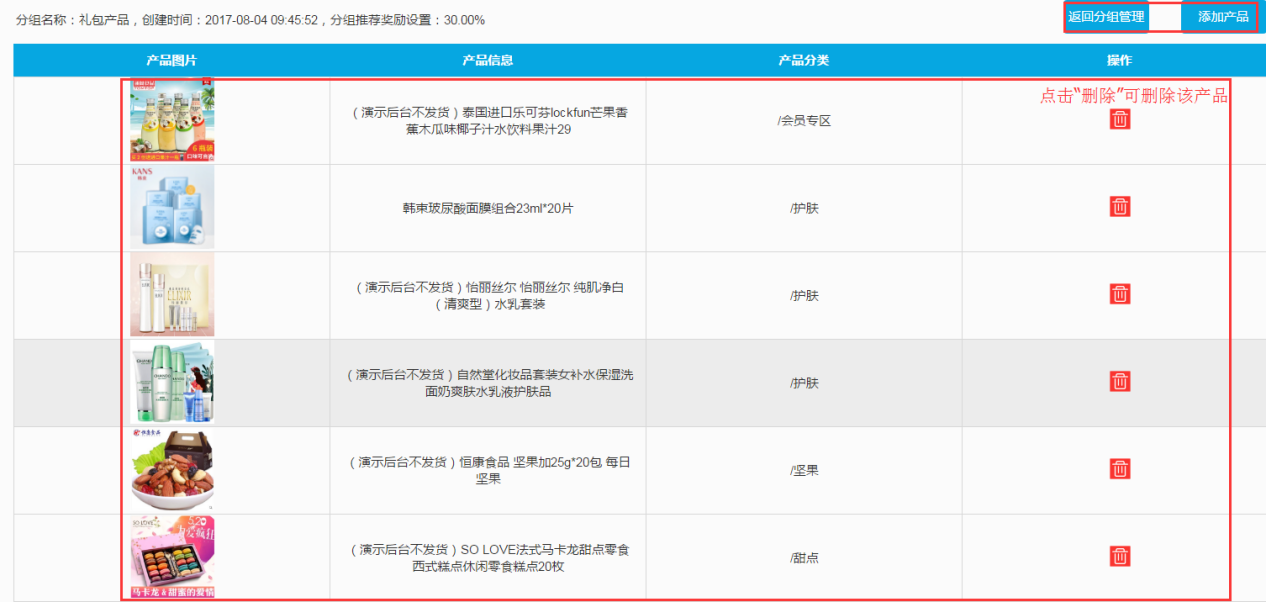This screenshot has height=602, width=1266.
Task: Delete the 泰国进口乐可芬 coconut drink product
Action: pyautogui.click(x=1120, y=119)
